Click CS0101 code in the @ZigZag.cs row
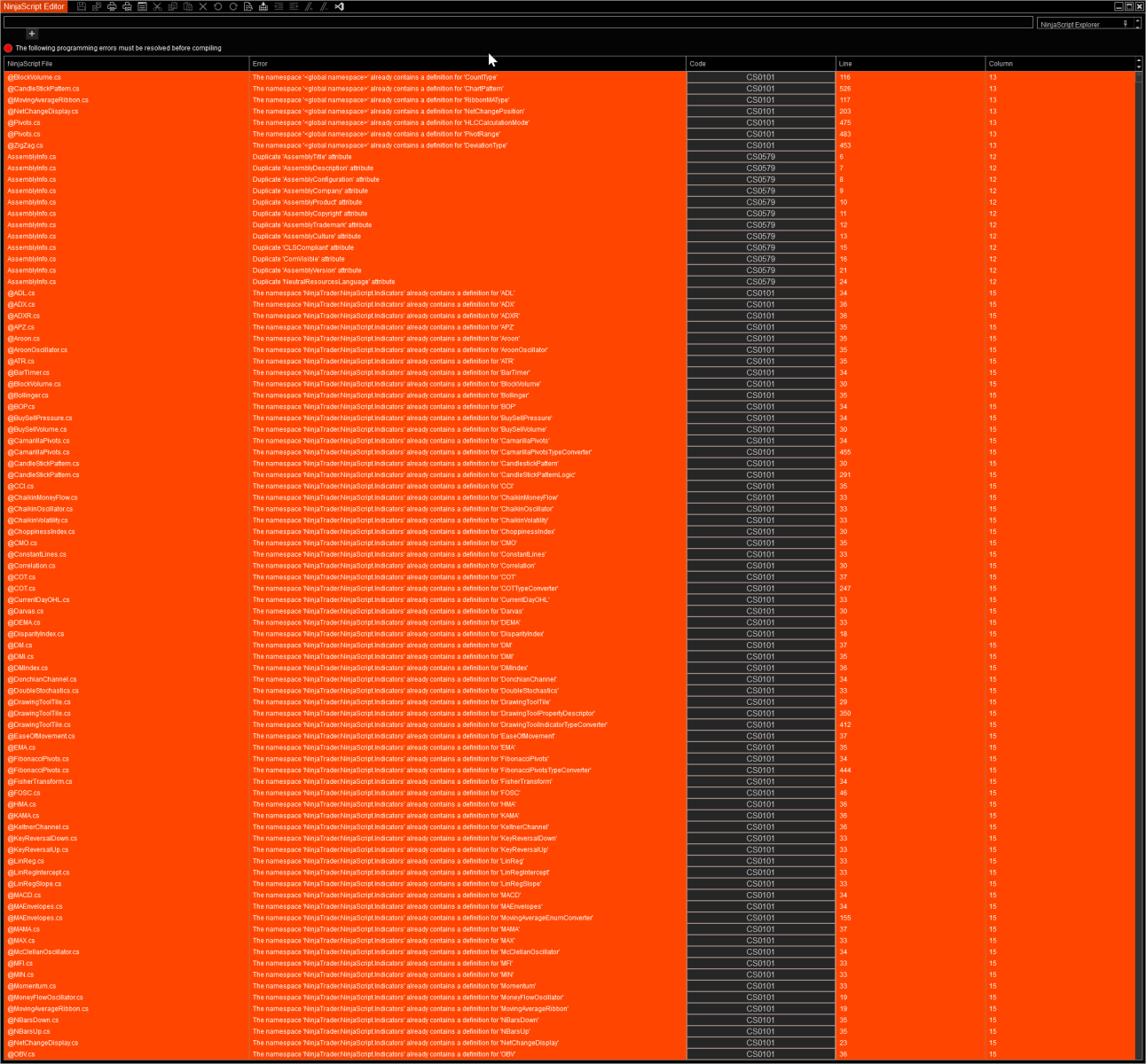The height and width of the screenshot is (1064, 1146). [x=760, y=145]
